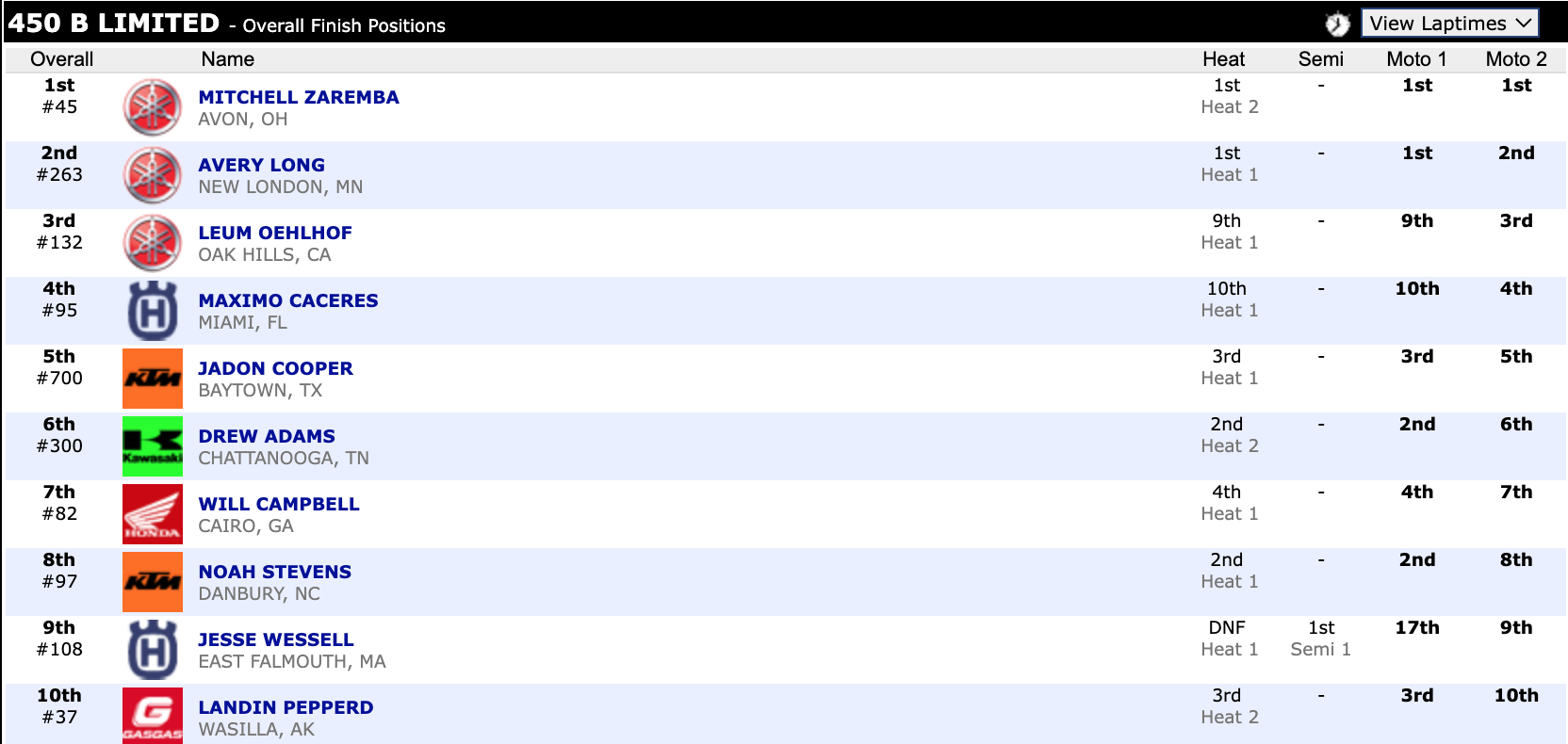Click GasGas logo next to Landin Pepperd

coord(153,716)
